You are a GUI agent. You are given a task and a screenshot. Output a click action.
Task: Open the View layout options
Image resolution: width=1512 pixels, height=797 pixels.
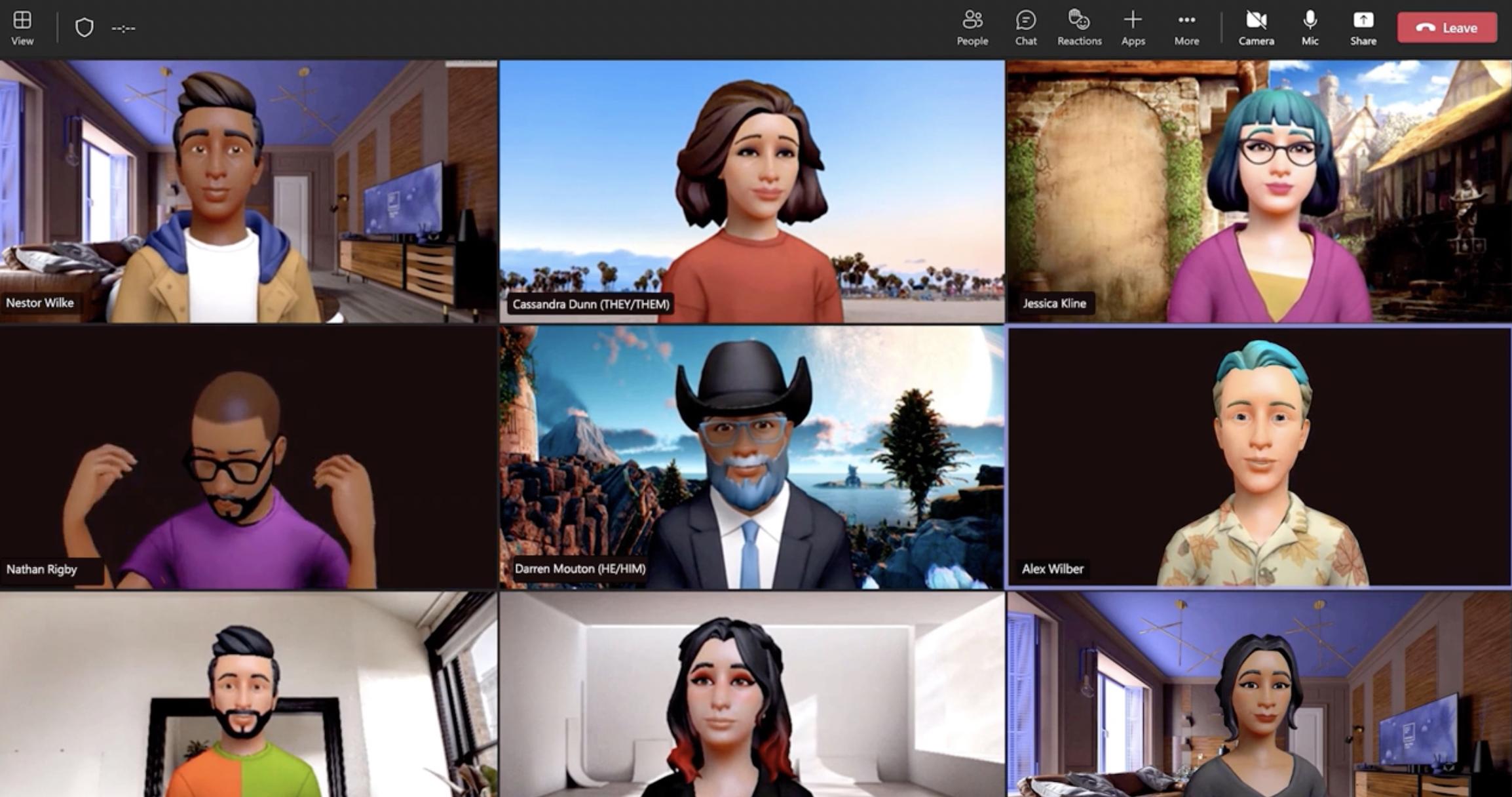22,28
